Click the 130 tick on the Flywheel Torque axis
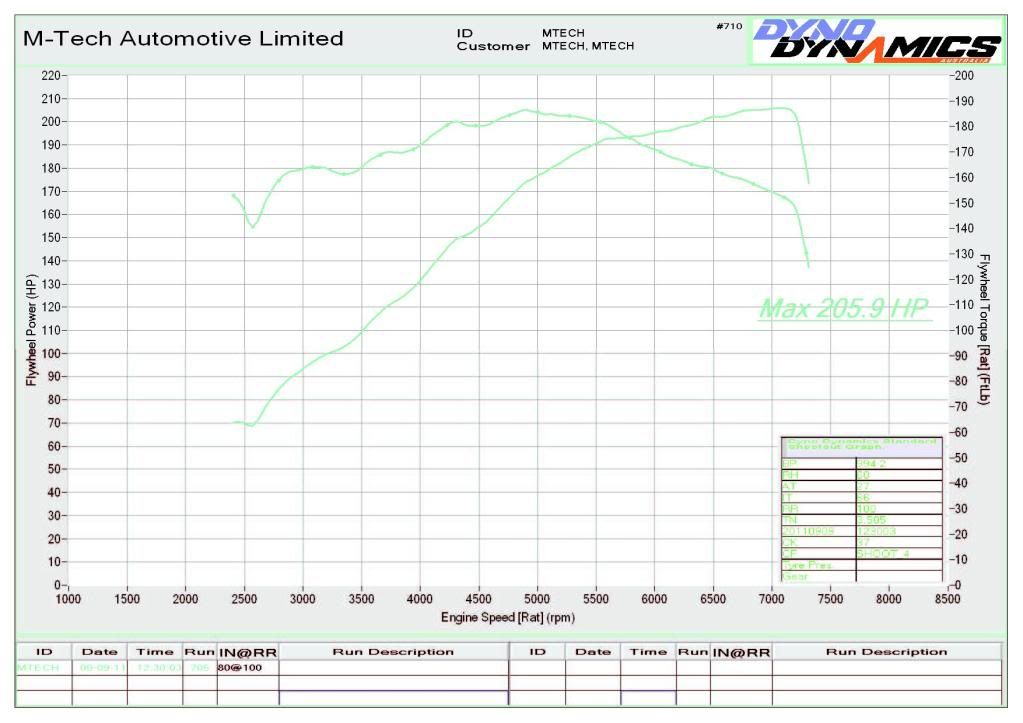The image size is (1023, 723). 964,254
